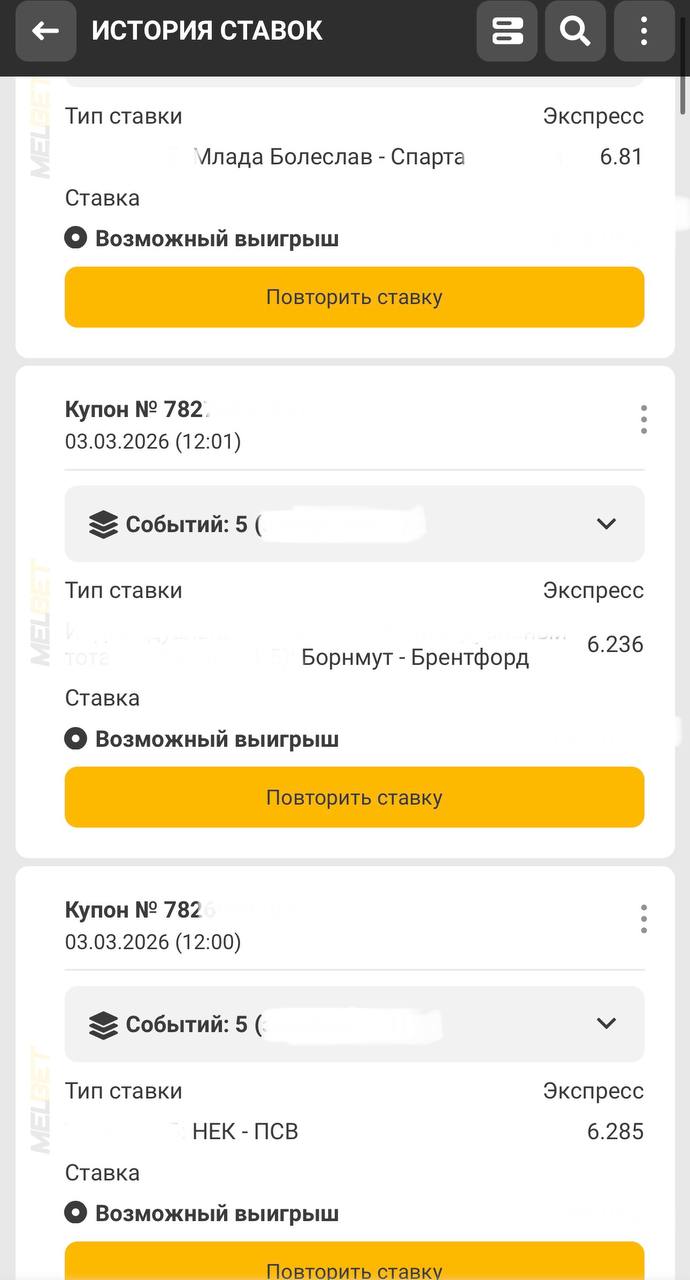Click the layers icon in the 12:00 coupon
Viewport: 690px width, 1280px height.
pyautogui.click(x=103, y=1025)
